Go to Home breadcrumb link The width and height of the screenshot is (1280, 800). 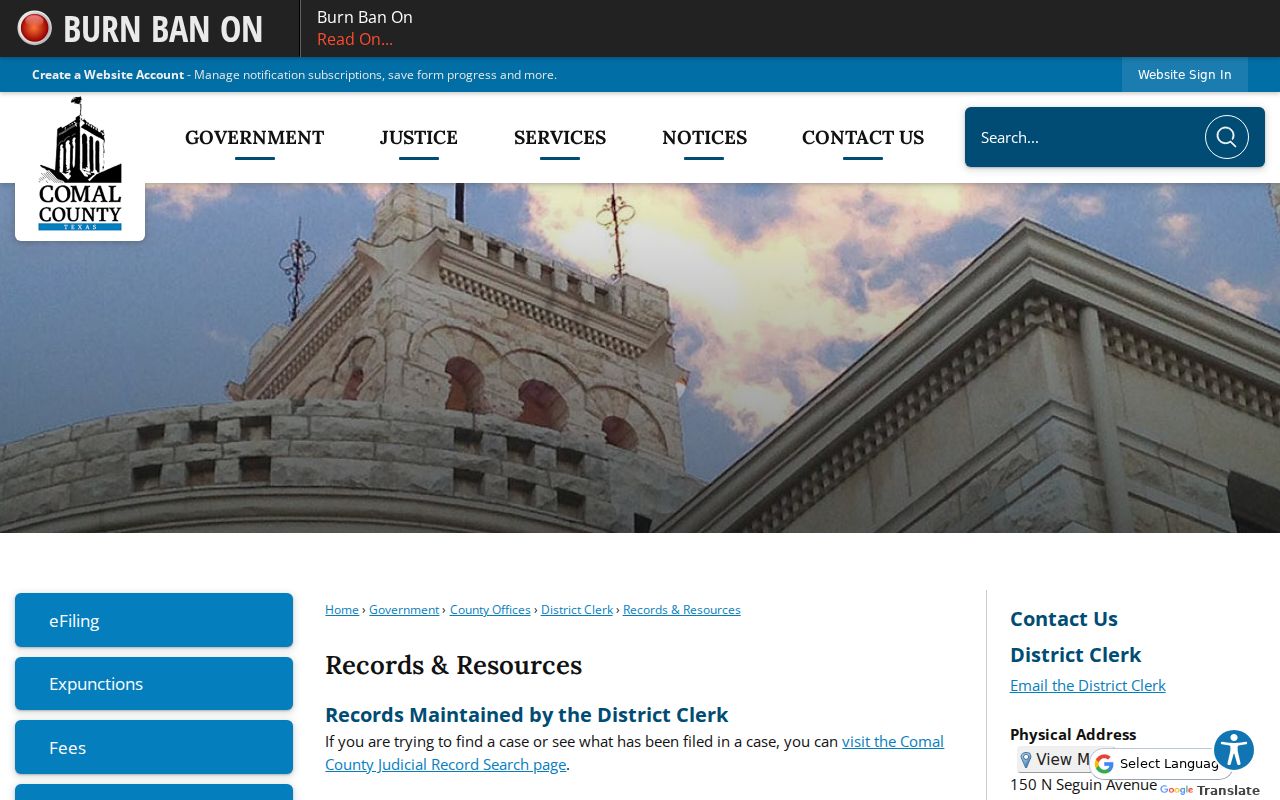pos(342,610)
